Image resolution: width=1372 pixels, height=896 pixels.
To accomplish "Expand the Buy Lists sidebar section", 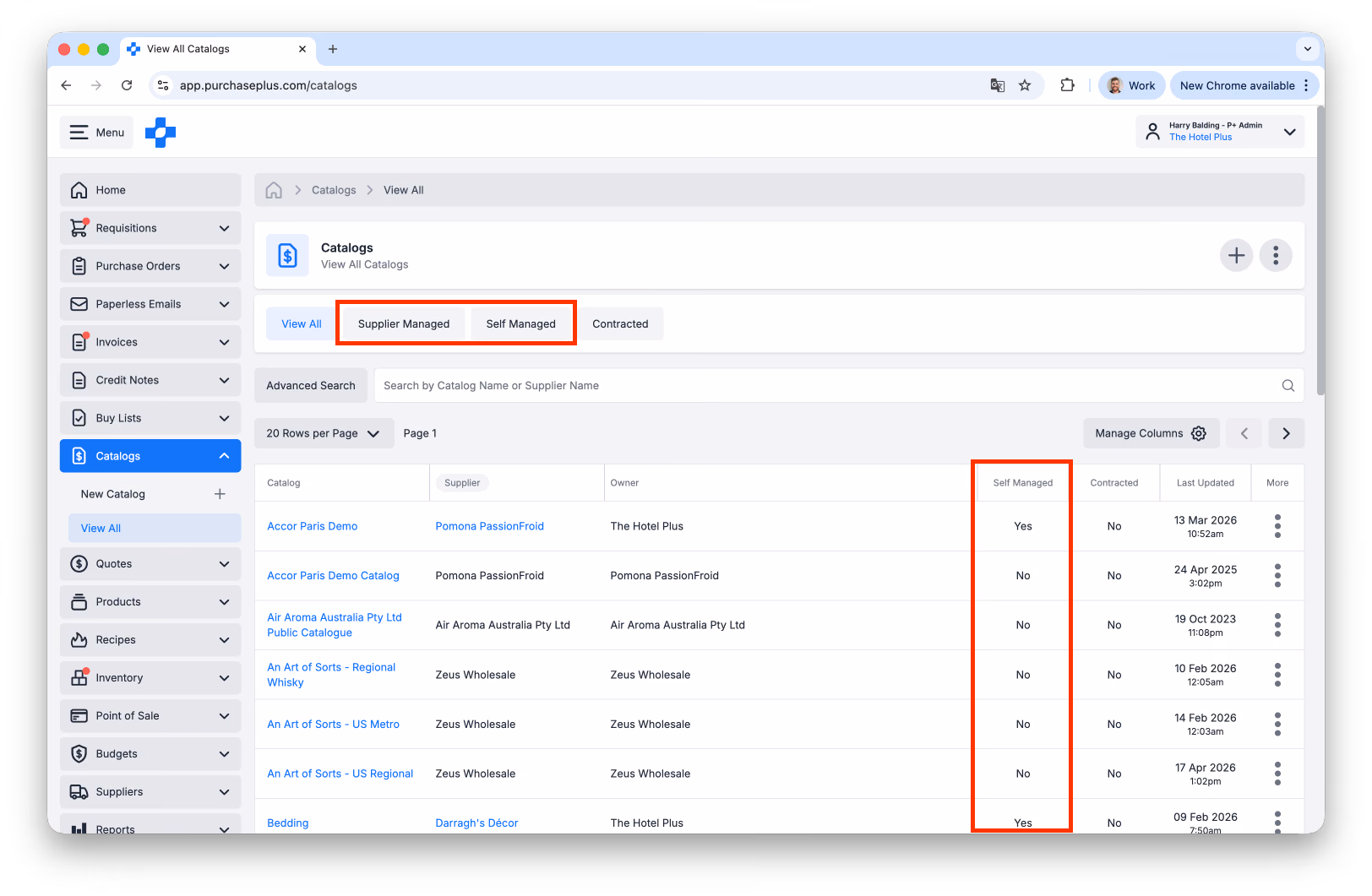I will [x=150, y=418].
